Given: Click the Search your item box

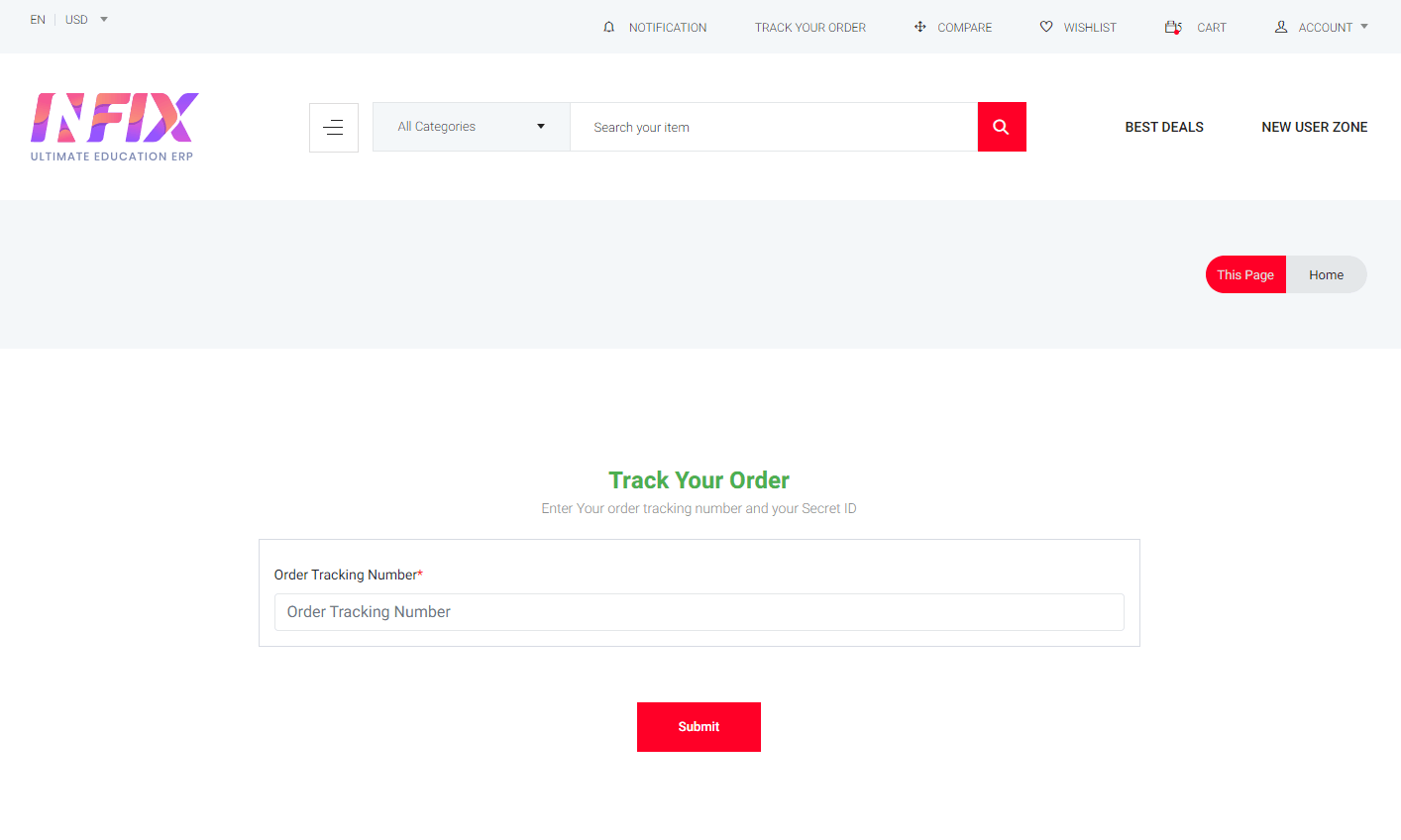Looking at the screenshot, I should pos(773,127).
